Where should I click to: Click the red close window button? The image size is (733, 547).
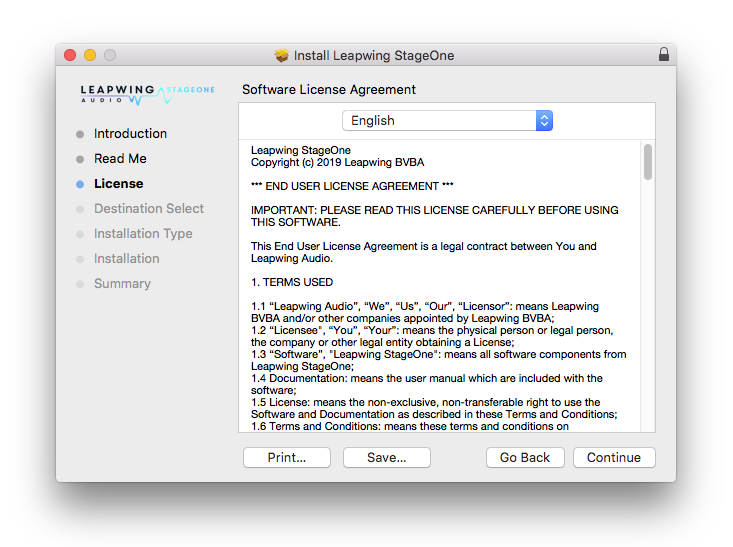70,55
